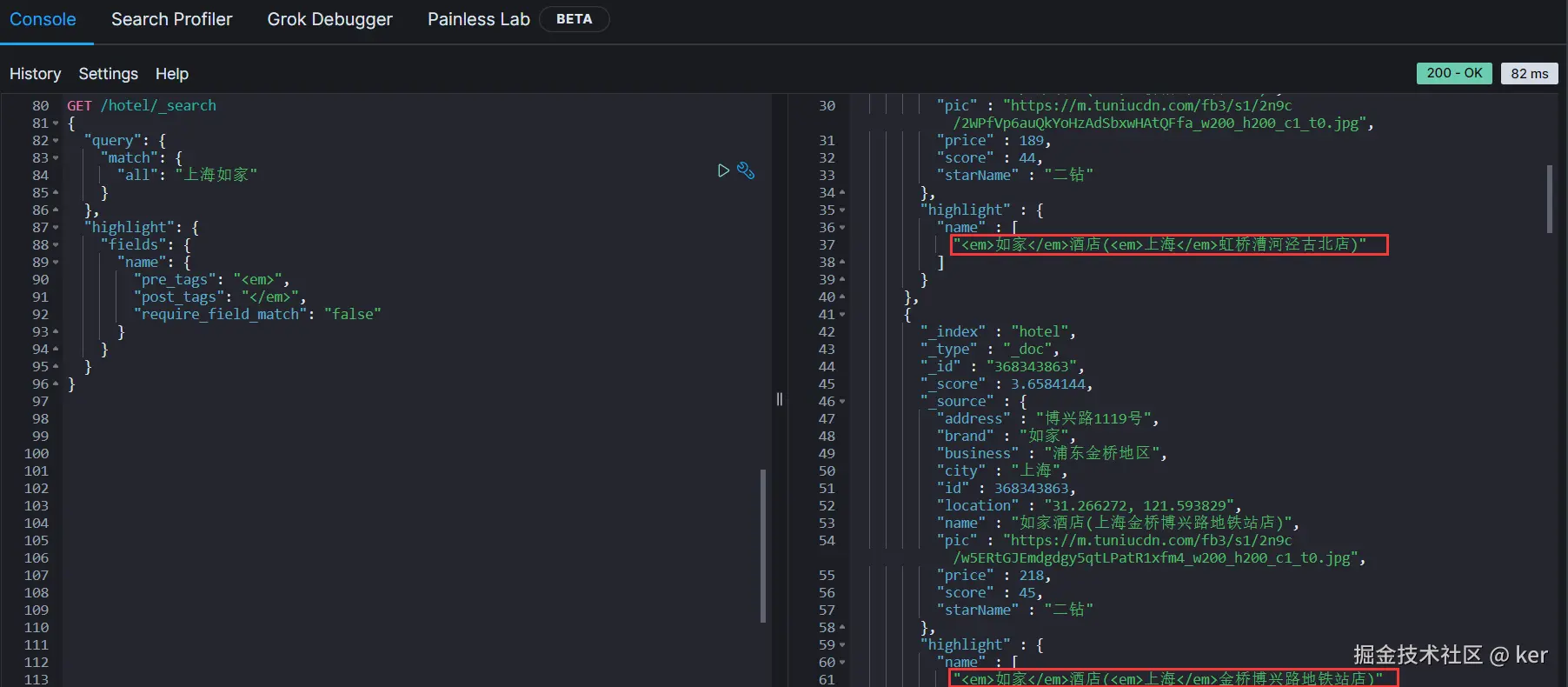Fold the response "highlight" at line 35
Viewport: 1568px width, 687px height.
point(841,210)
